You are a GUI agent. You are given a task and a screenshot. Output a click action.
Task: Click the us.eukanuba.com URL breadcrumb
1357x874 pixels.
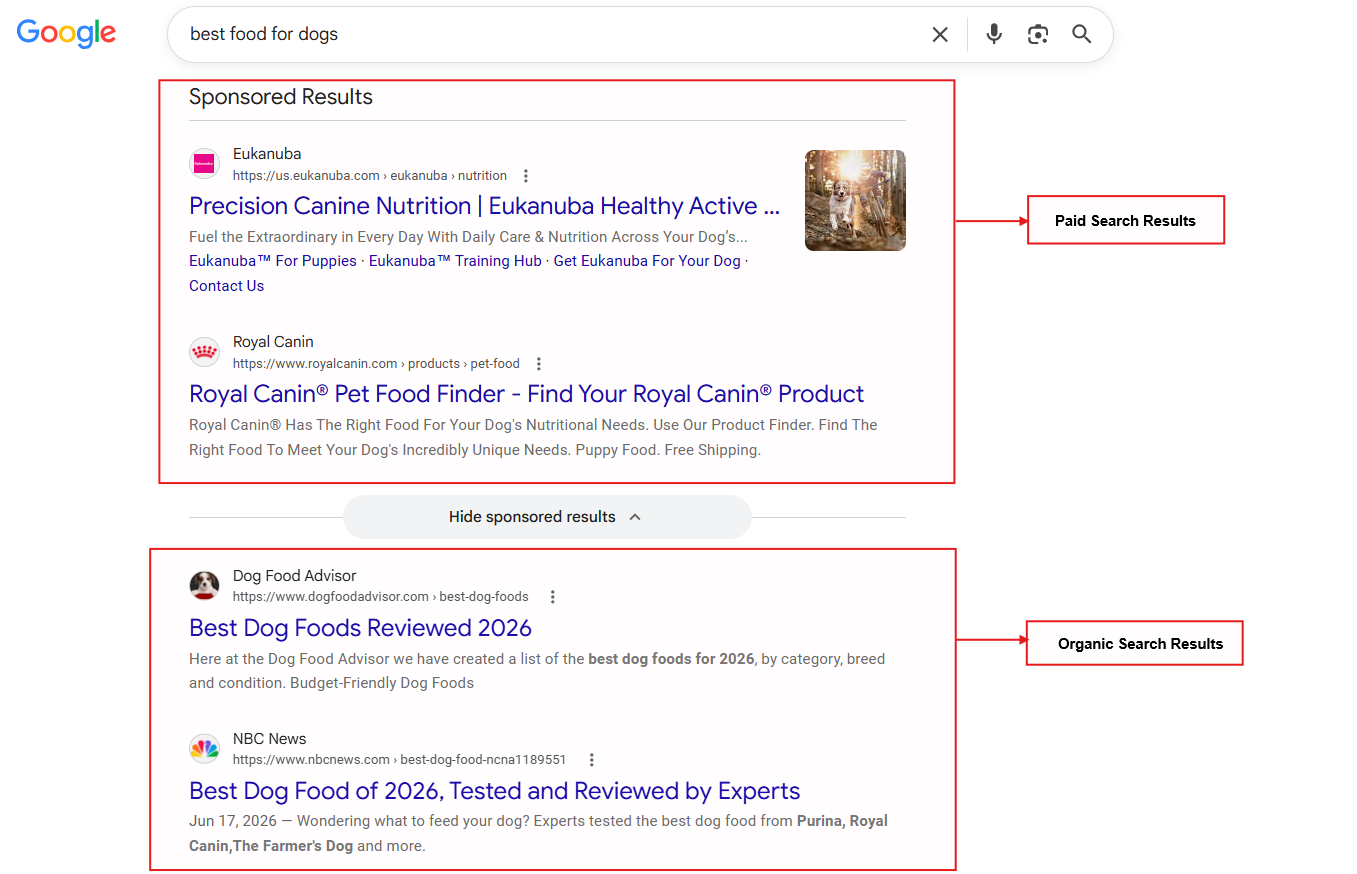pos(370,176)
